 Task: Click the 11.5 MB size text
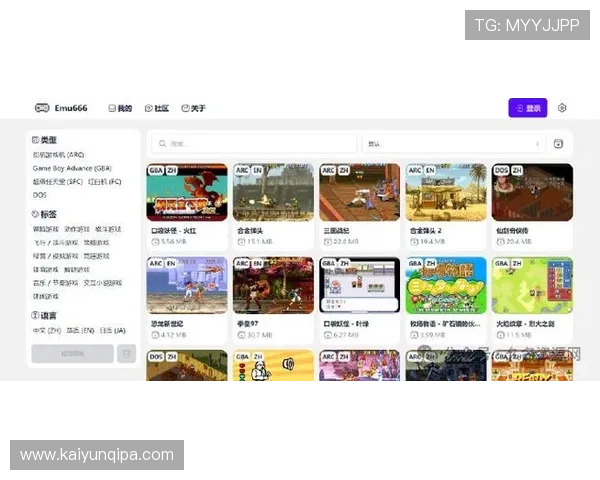click(519, 335)
